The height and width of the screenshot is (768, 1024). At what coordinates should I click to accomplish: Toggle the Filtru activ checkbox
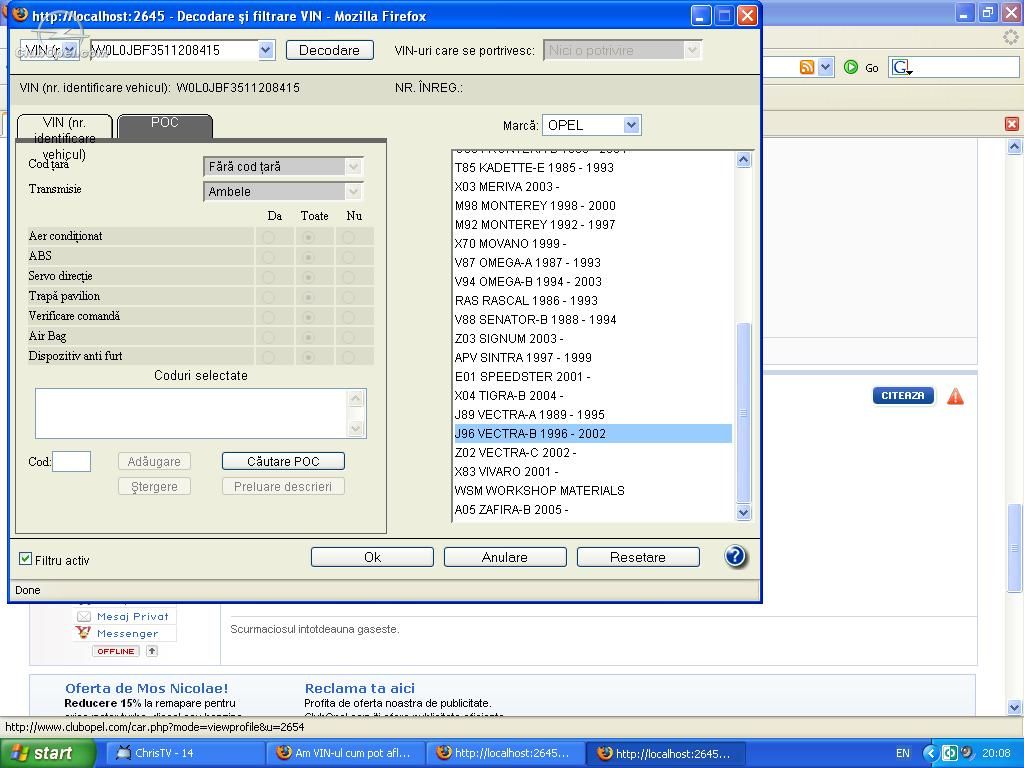tap(25, 558)
